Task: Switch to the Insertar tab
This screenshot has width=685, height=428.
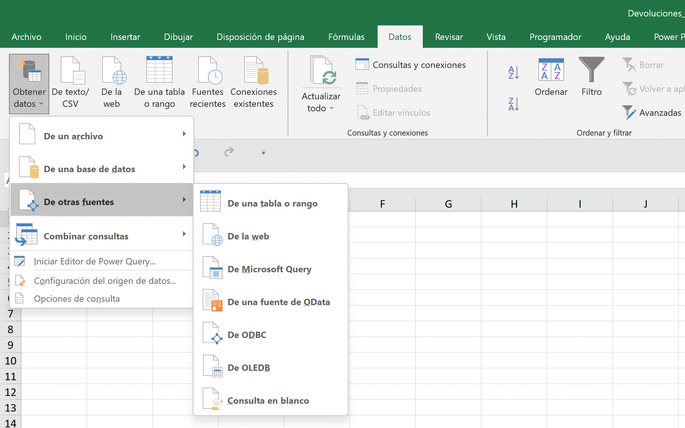Action: tap(125, 37)
